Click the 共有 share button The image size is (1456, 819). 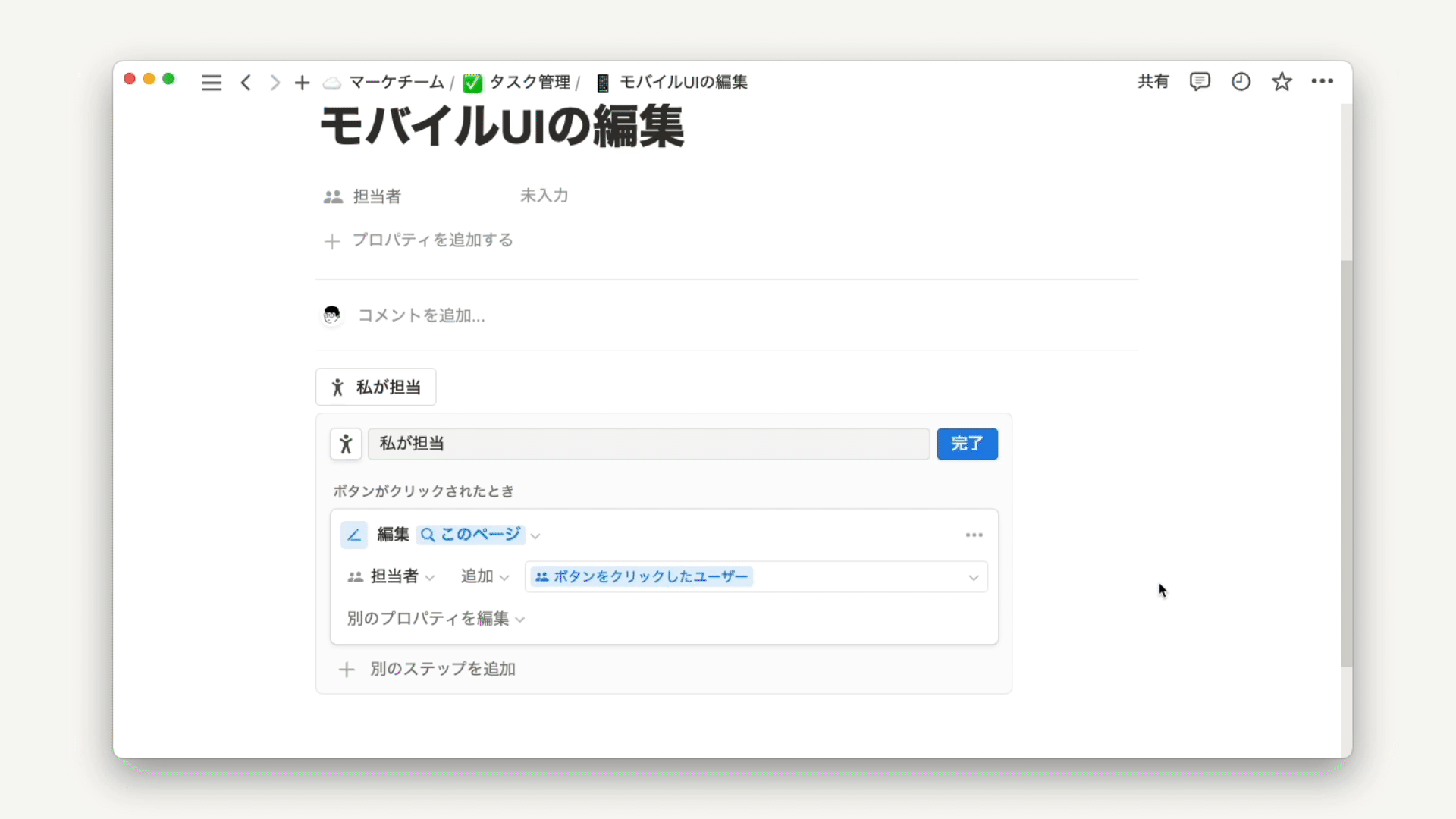tap(1153, 81)
